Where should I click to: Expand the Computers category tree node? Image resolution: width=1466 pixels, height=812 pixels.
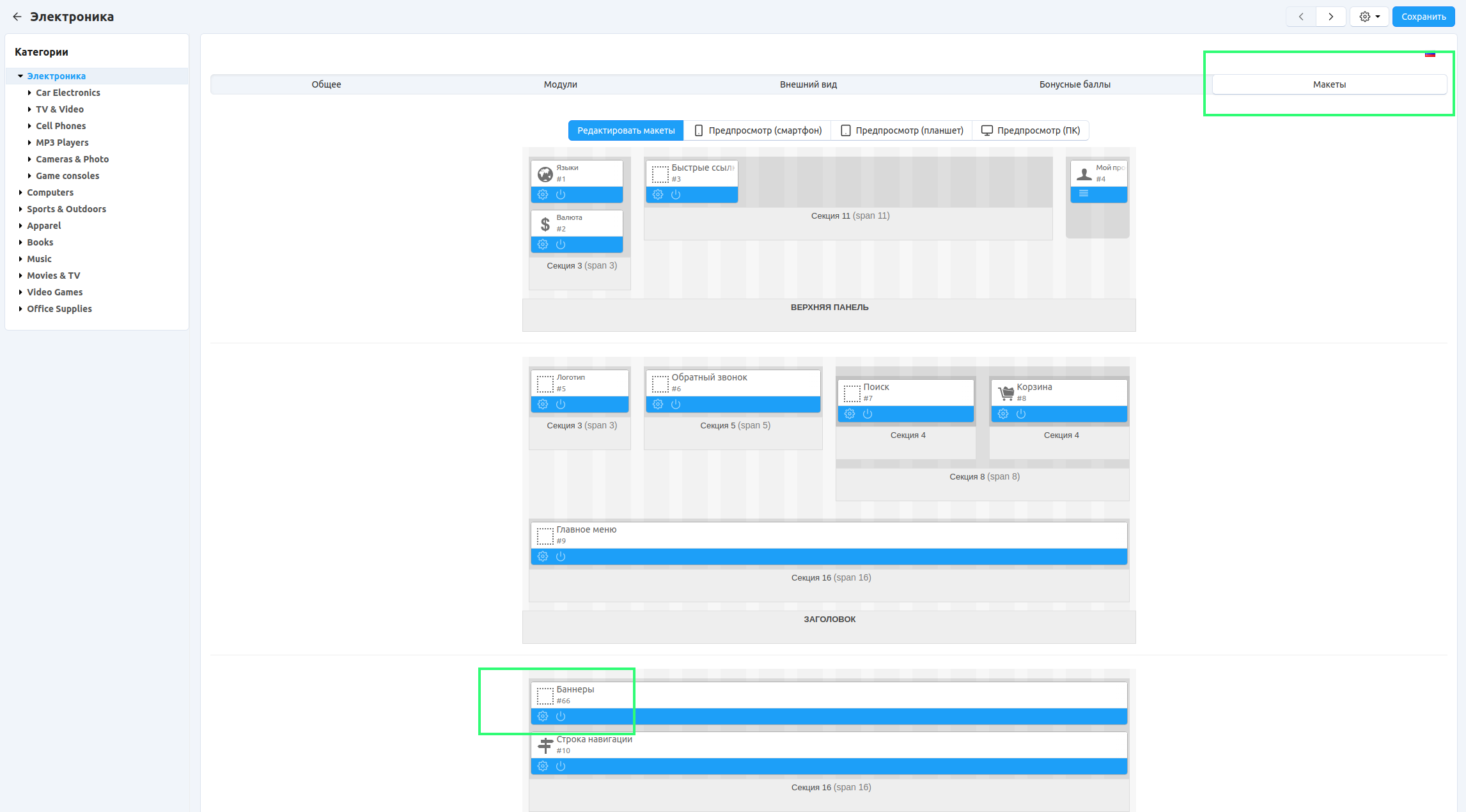point(20,192)
